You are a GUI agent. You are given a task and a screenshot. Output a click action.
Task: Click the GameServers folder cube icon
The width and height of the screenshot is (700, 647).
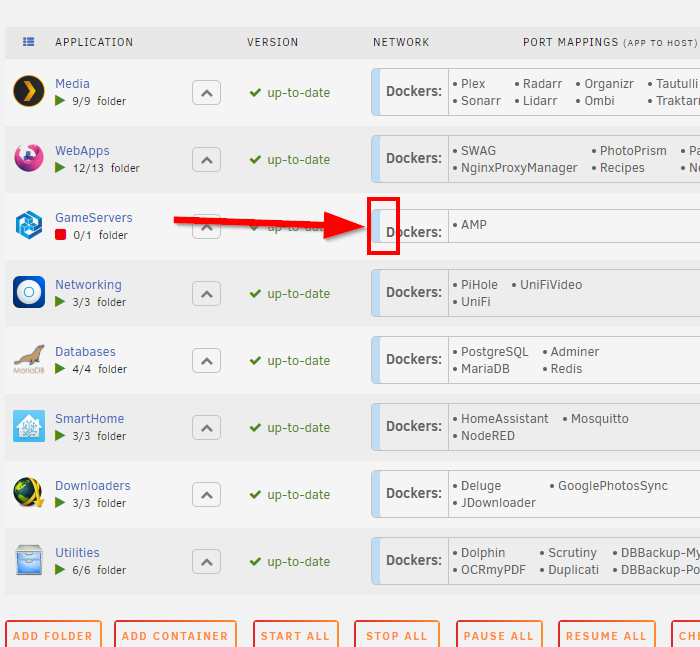click(x=29, y=225)
